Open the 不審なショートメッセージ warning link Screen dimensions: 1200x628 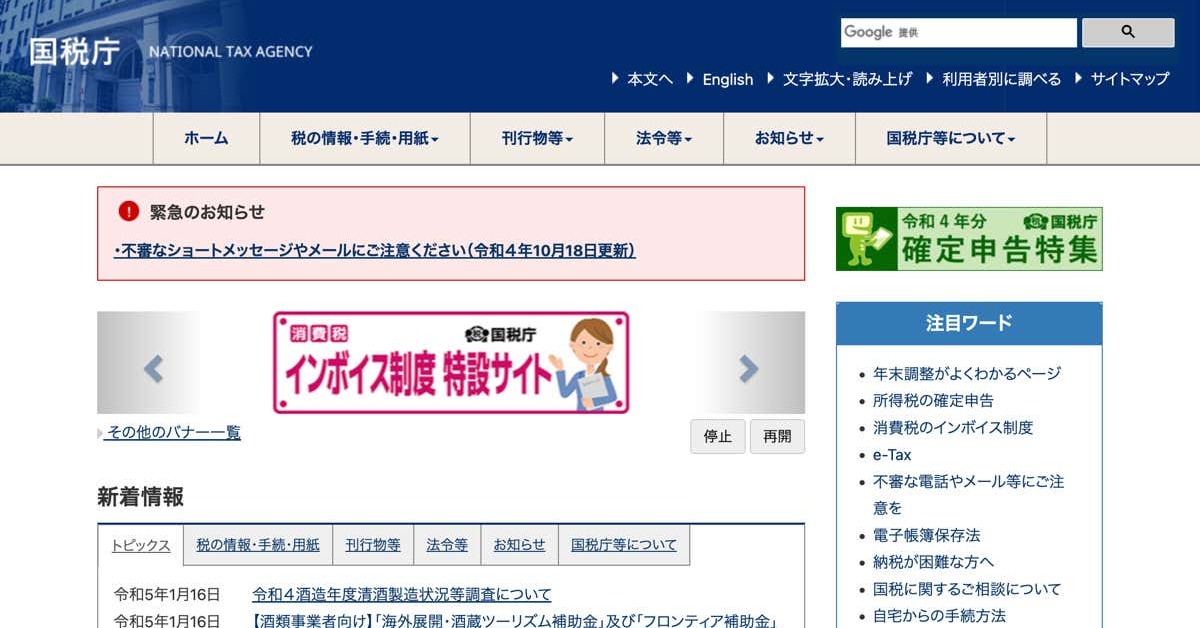click(x=375, y=251)
